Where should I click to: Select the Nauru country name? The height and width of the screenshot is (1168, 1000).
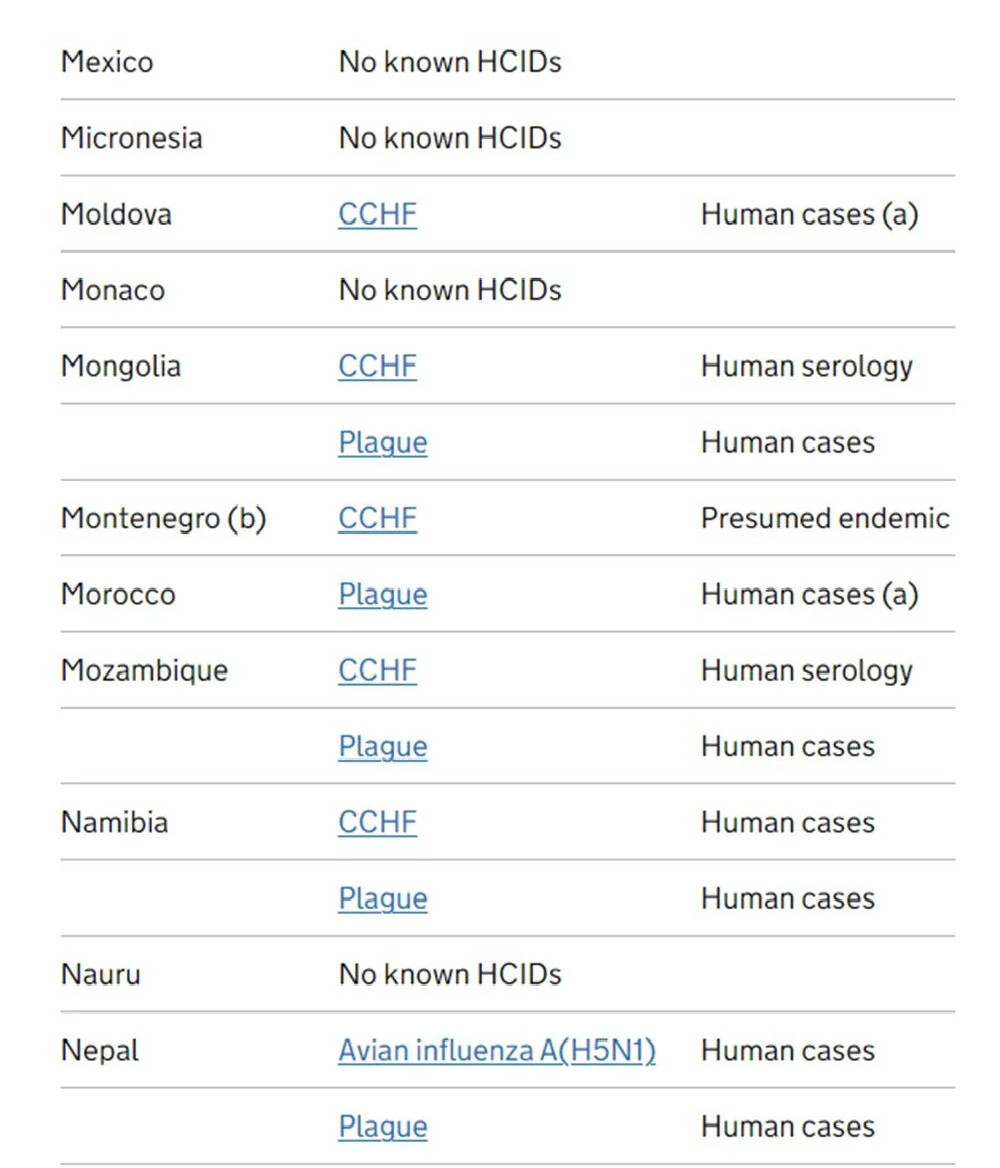click(101, 974)
